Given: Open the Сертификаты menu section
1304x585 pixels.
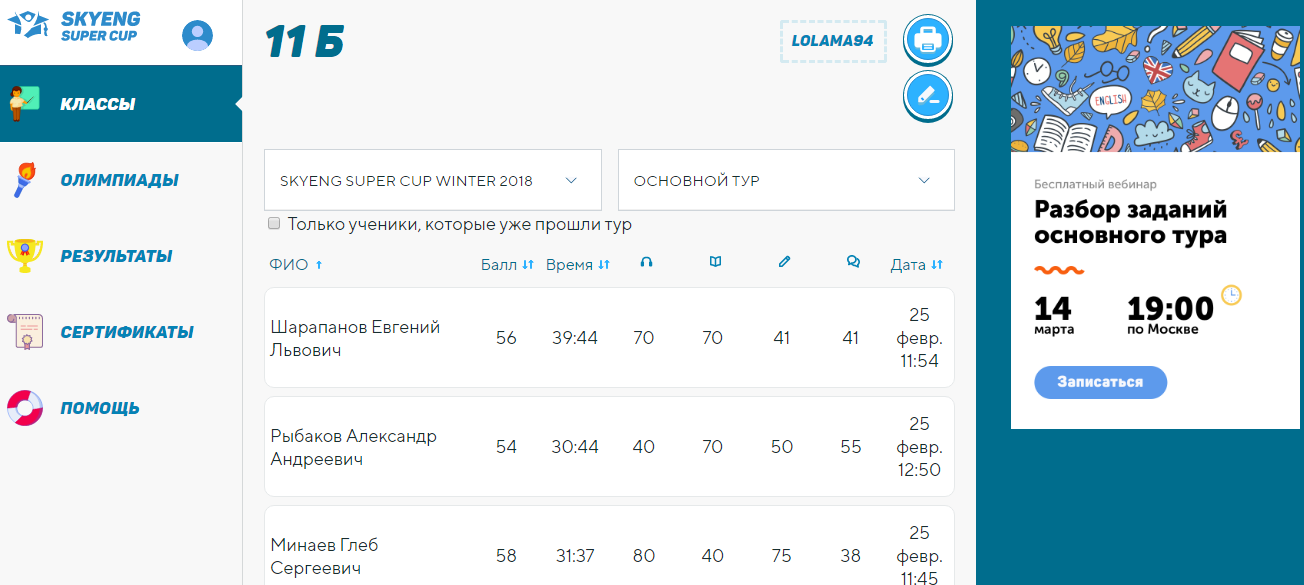Looking at the screenshot, I should (x=121, y=332).
